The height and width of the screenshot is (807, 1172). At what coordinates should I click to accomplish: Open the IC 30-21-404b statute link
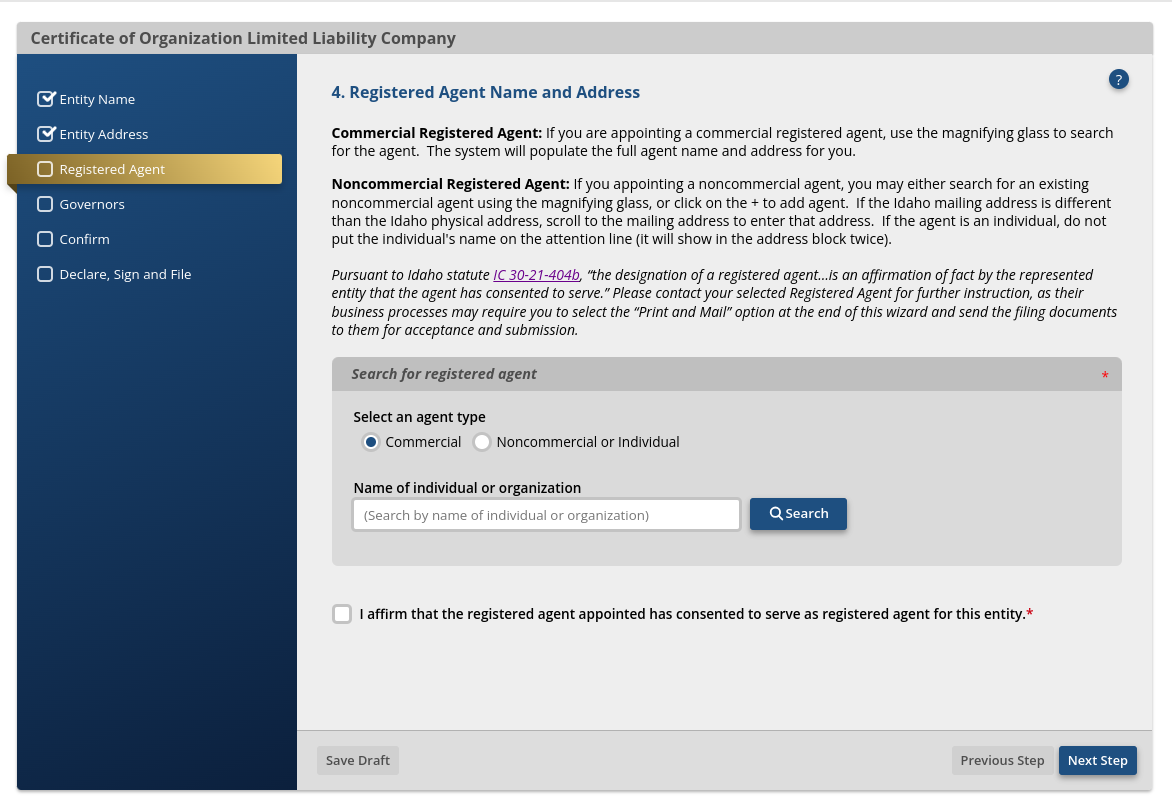tap(536, 275)
